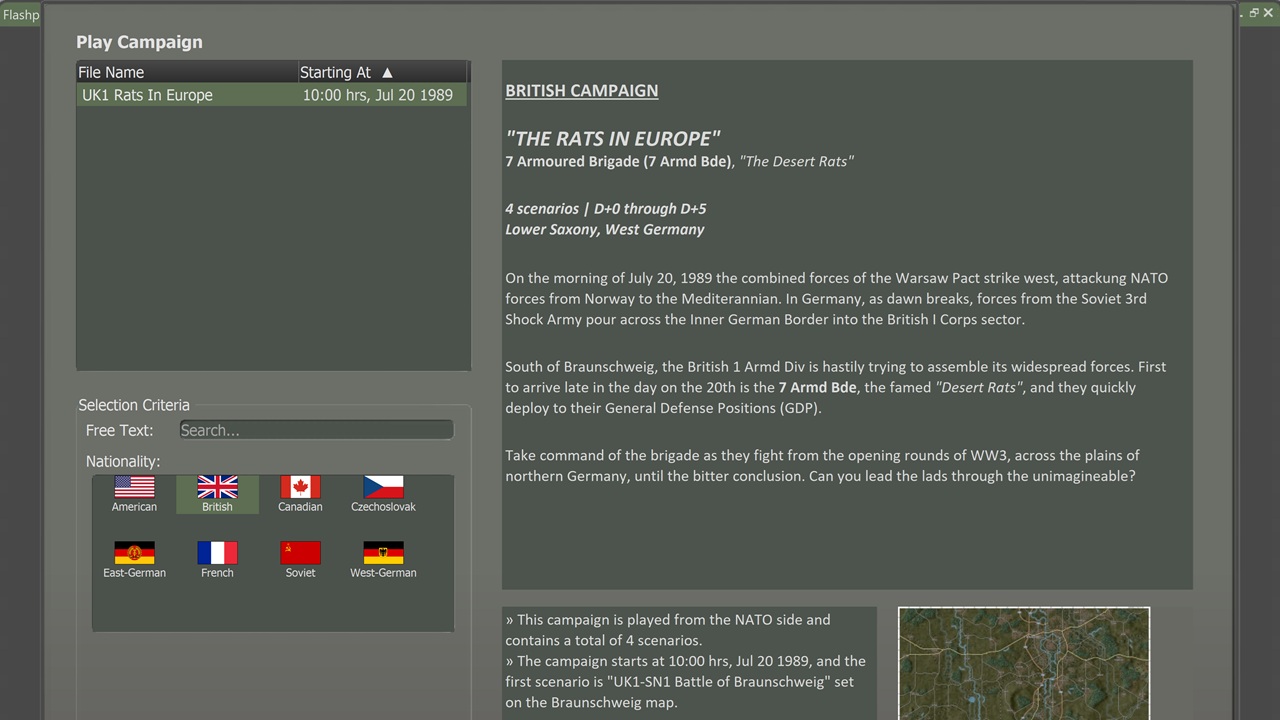The width and height of the screenshot is (1280, 720).
Task: Click the Free Text search field
Action: point(316,430)
